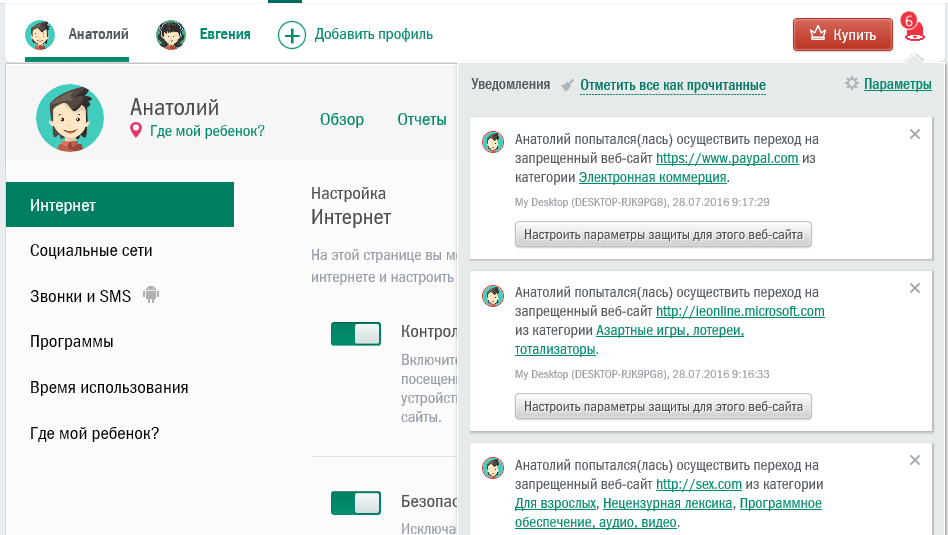Open Параметры notification settings link
The image size is (948, 535).
click(x=897, y=84)
